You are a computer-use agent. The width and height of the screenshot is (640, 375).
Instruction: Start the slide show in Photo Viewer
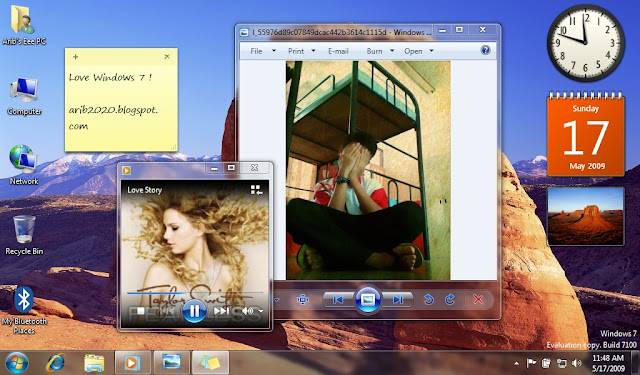pos(368,300)
